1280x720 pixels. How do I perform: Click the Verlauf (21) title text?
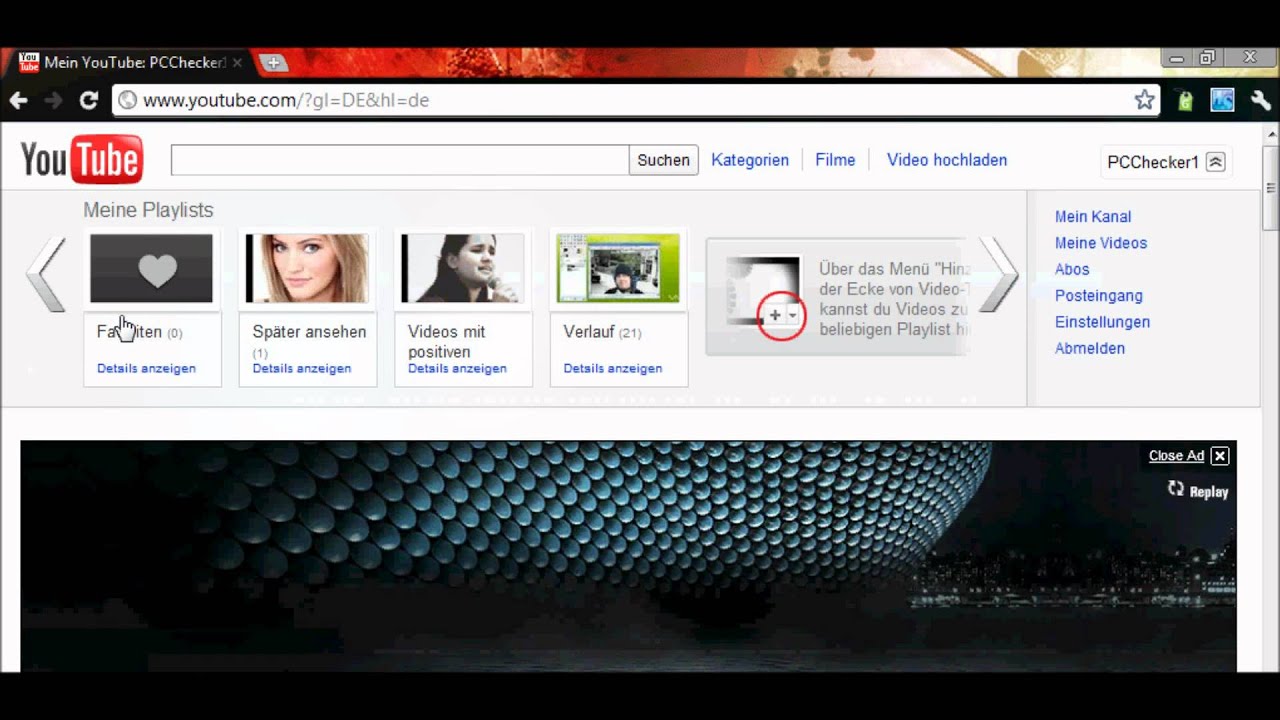pyautogui.click(x=602, y=332)
